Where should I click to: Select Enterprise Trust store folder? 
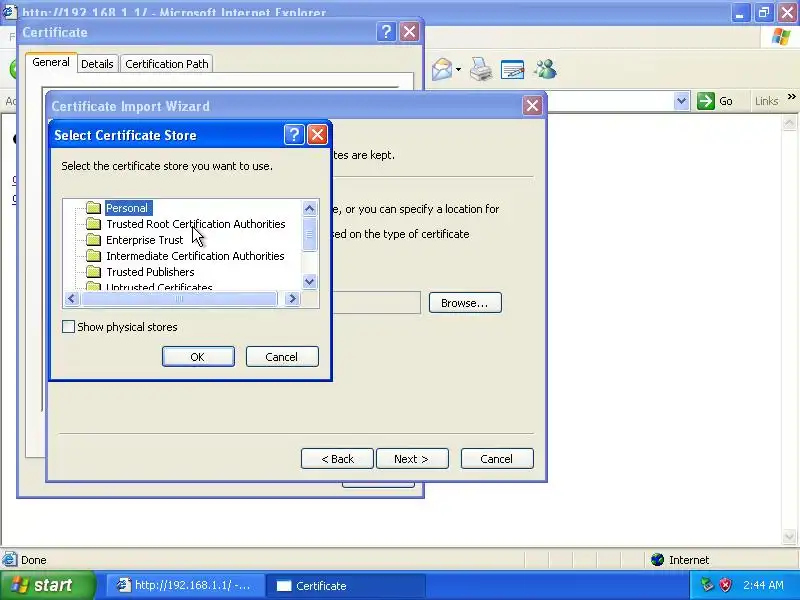coord(144,240)
